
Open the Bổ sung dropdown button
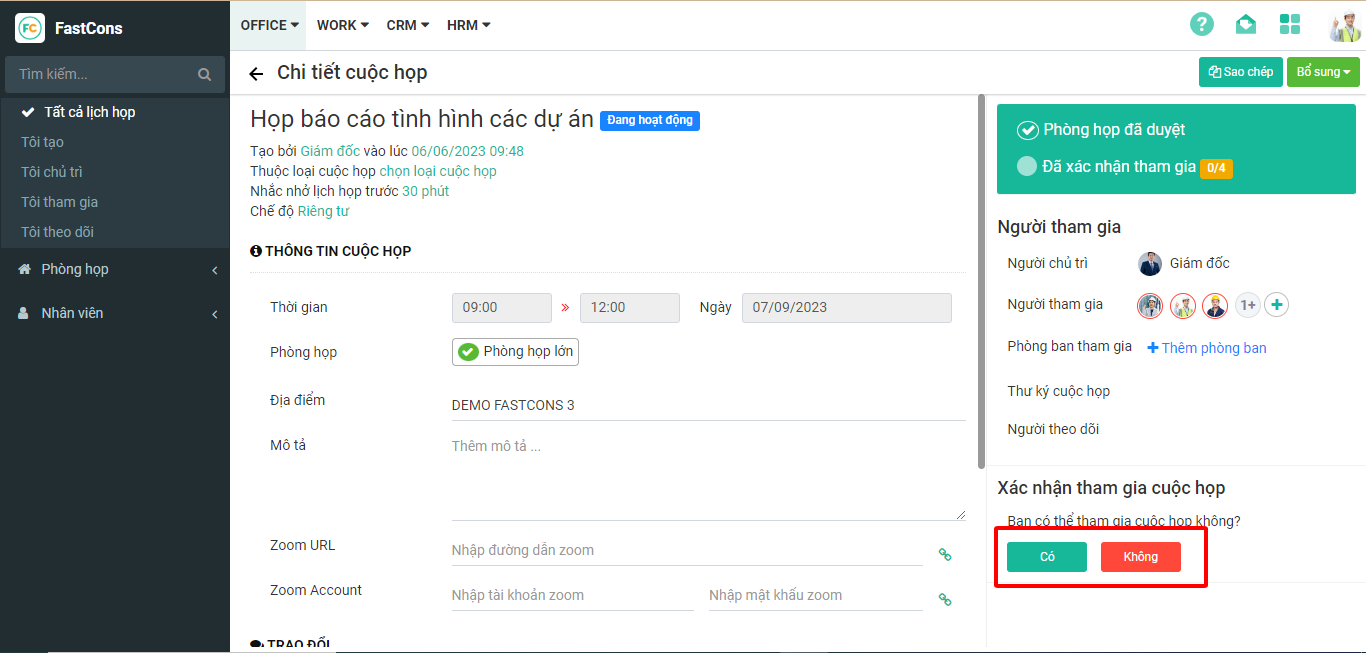[x=1322, y=72]
